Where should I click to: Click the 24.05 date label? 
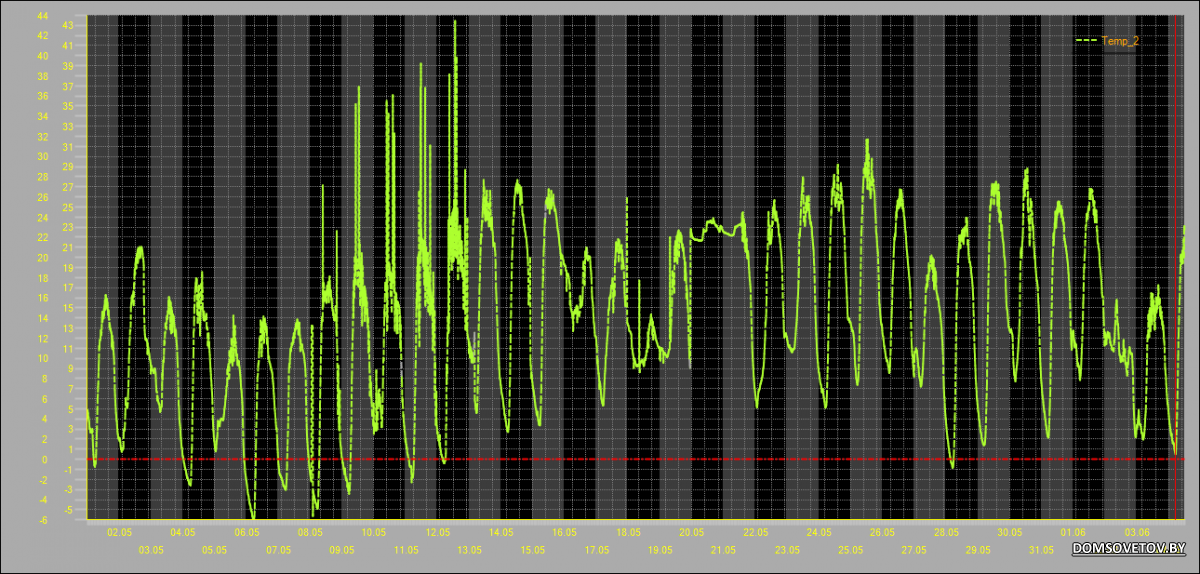819,533
